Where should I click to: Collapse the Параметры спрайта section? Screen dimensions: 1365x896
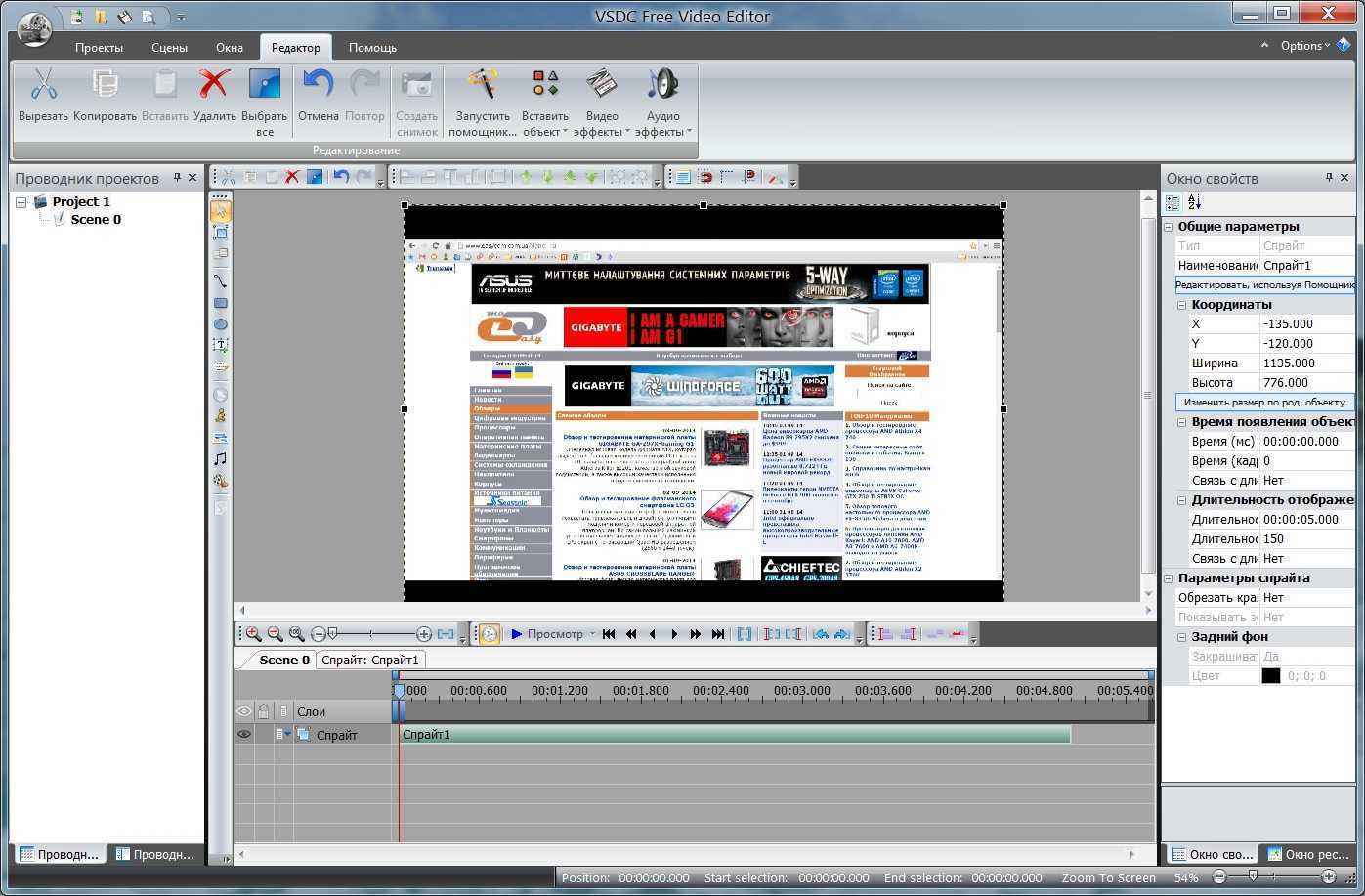(1168, 577)
